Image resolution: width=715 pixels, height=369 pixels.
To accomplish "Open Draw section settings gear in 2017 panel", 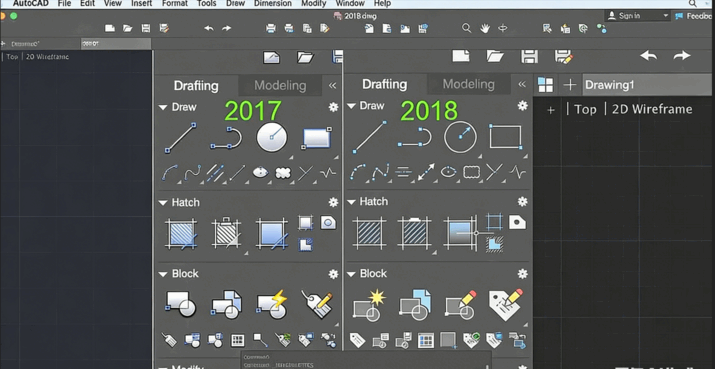I will click(333, 107).
